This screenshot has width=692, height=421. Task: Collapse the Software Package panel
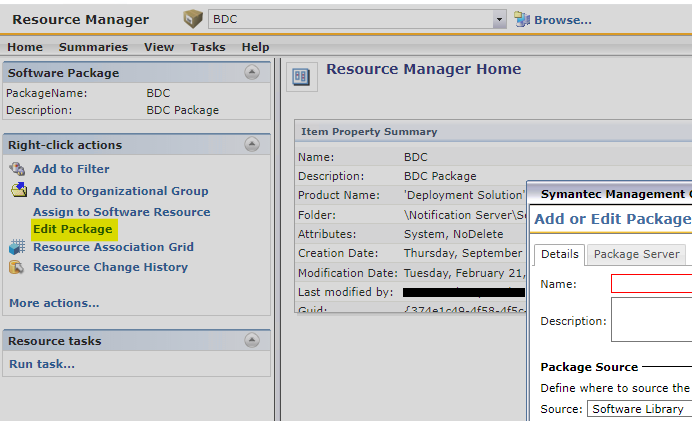click(x=251, y=72)
